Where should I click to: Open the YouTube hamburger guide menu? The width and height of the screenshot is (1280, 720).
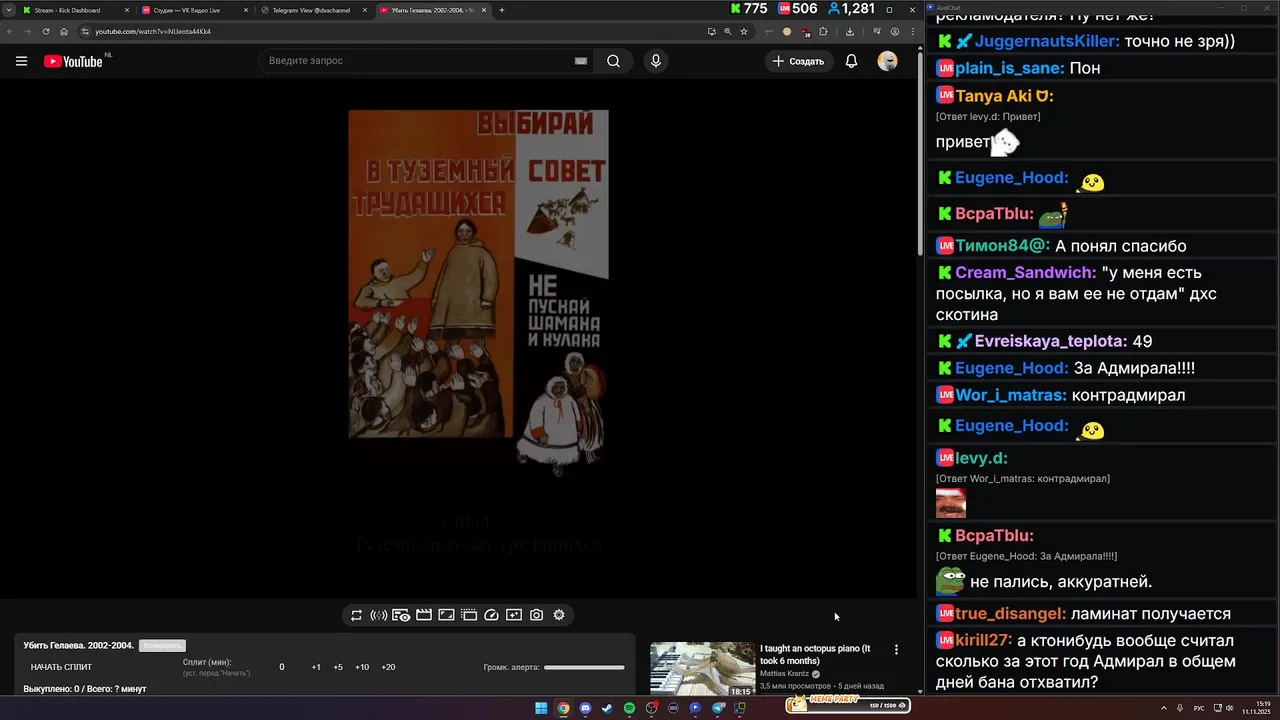coord(21,61)
